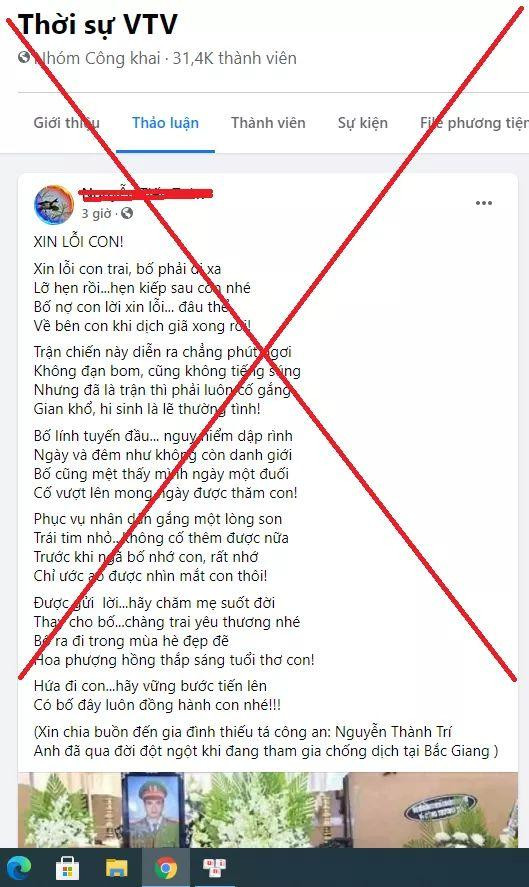
Task: Click the Nhóm Công khai group type label
Action: pyautogui.click(x=97, y=58)
